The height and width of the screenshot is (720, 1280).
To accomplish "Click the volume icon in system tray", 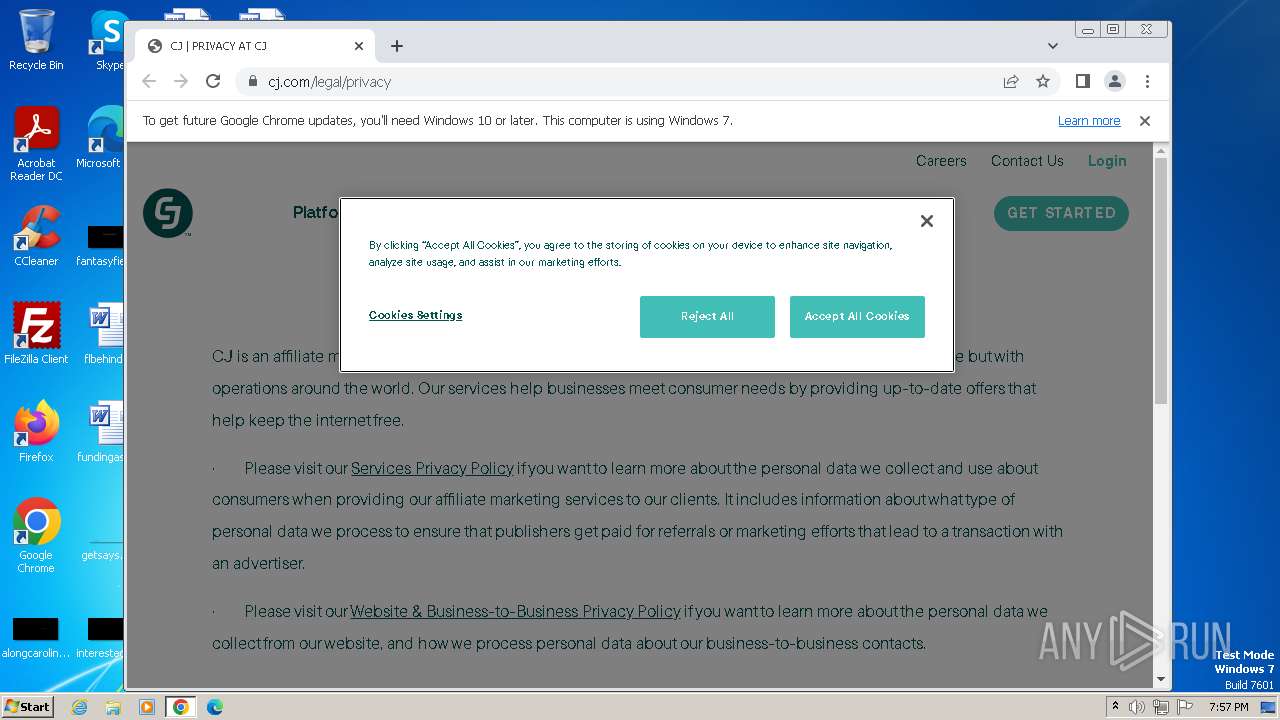I will [1137, 707].
